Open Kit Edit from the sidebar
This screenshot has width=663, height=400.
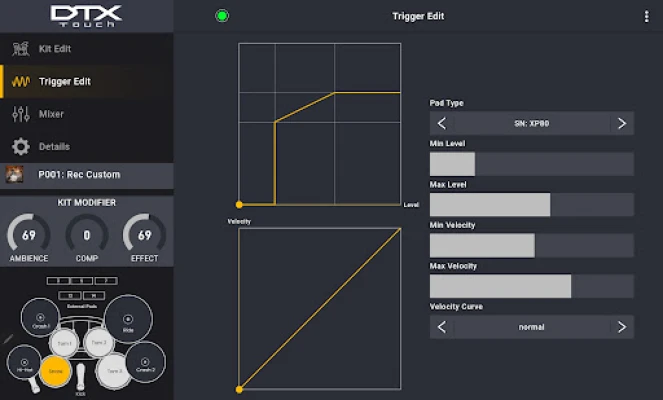(87, 49)
